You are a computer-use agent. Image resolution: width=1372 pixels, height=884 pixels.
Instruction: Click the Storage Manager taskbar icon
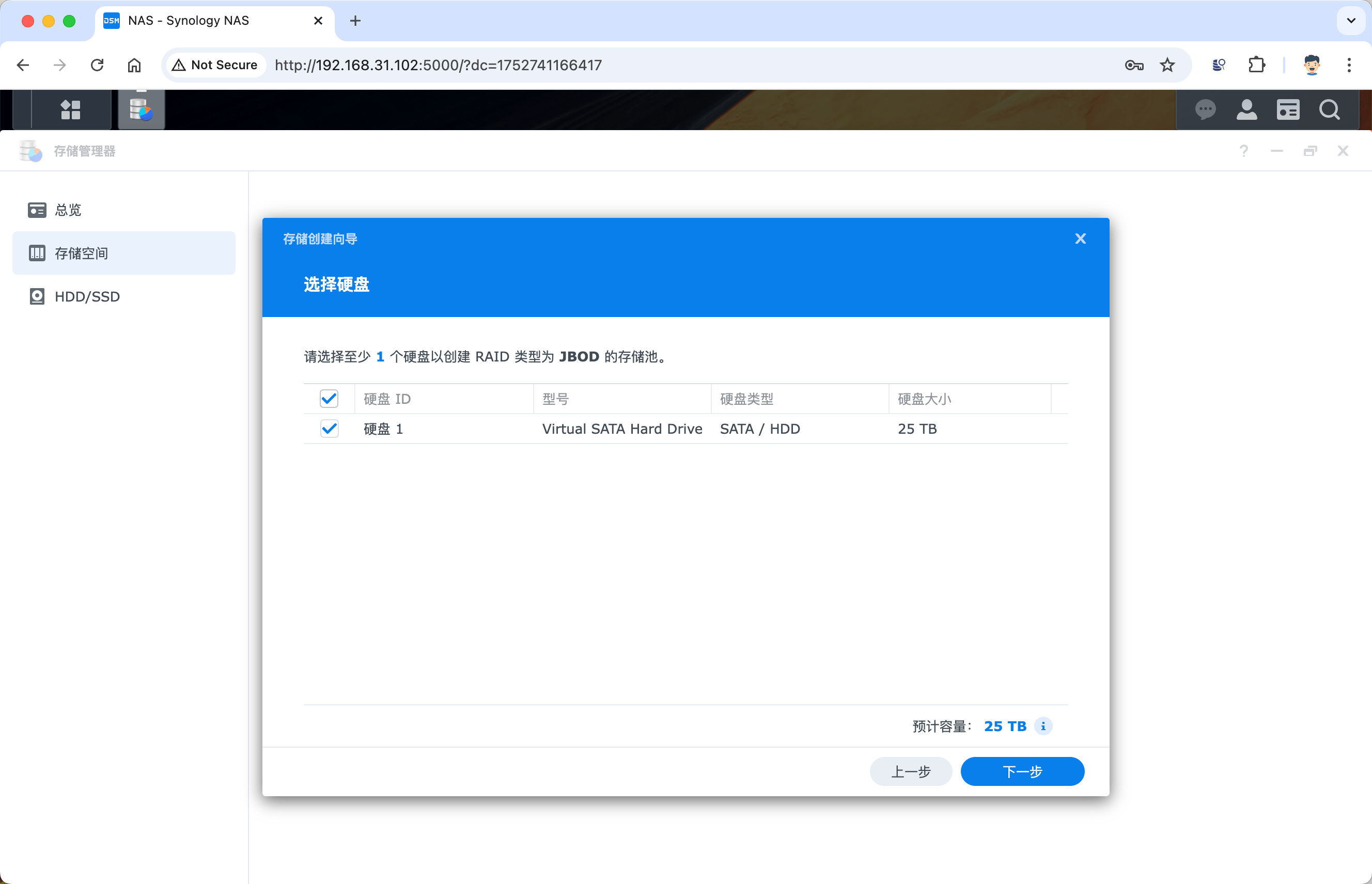[x=141, y=109]
